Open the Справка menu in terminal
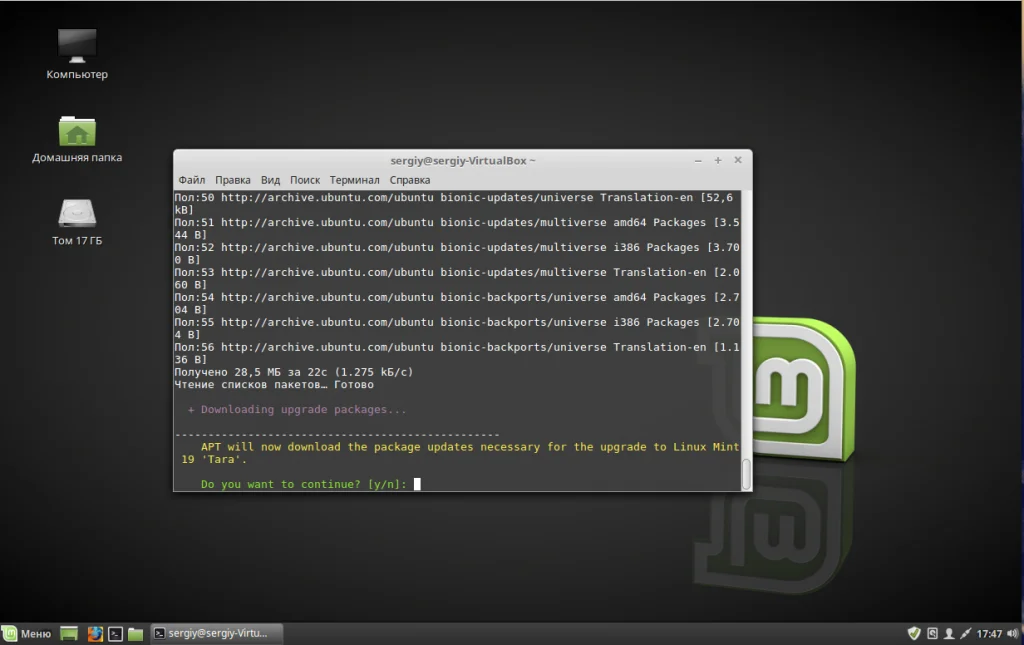Viewport: 1024px width, 645px height. click(409, 180)
